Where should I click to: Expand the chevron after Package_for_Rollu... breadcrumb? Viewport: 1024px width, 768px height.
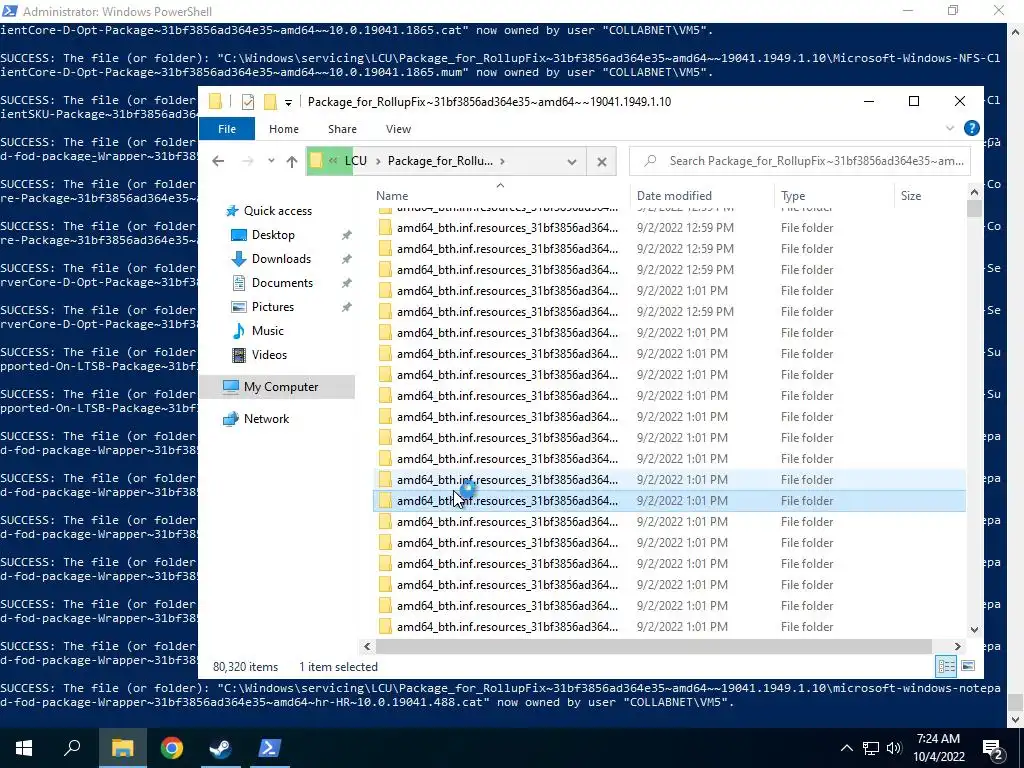click(x=502, y=161)
